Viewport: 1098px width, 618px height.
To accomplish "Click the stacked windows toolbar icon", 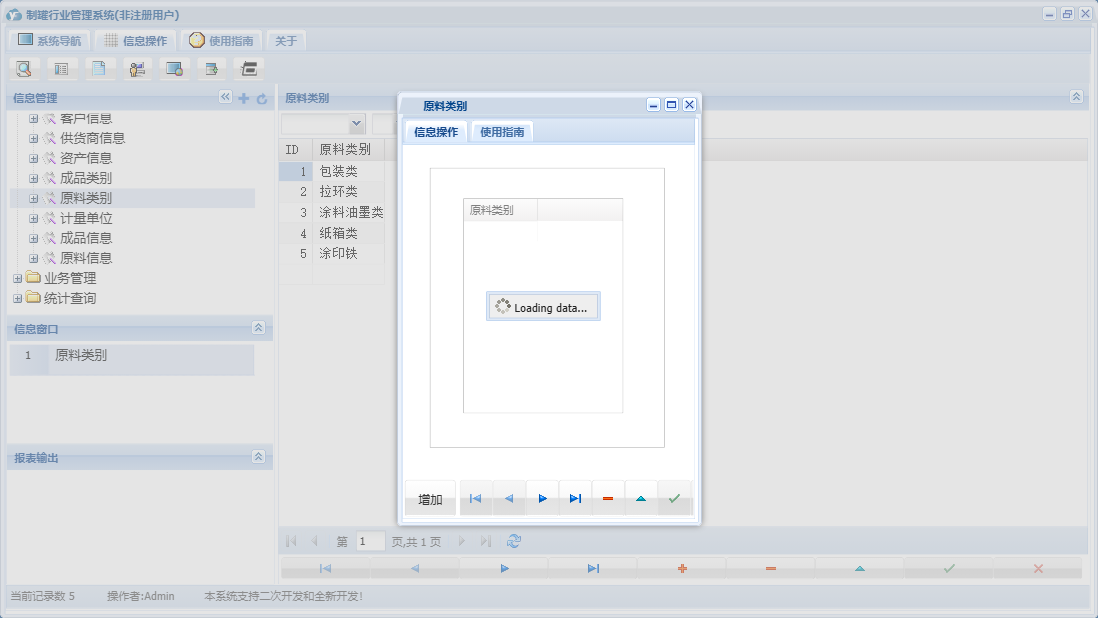I will tap(249, 69).
